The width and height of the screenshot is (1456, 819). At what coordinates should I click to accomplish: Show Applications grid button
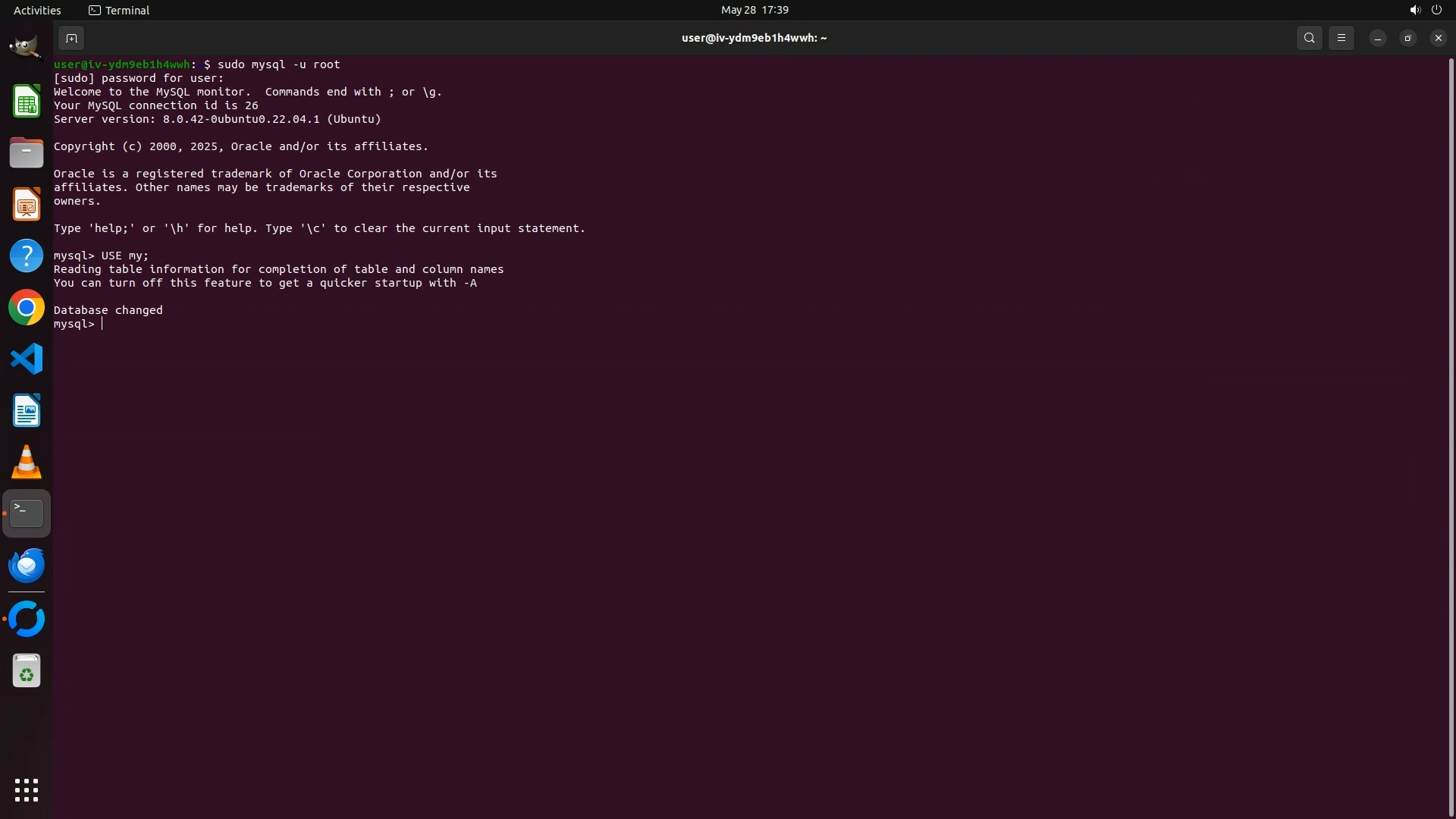click(27, 790)
